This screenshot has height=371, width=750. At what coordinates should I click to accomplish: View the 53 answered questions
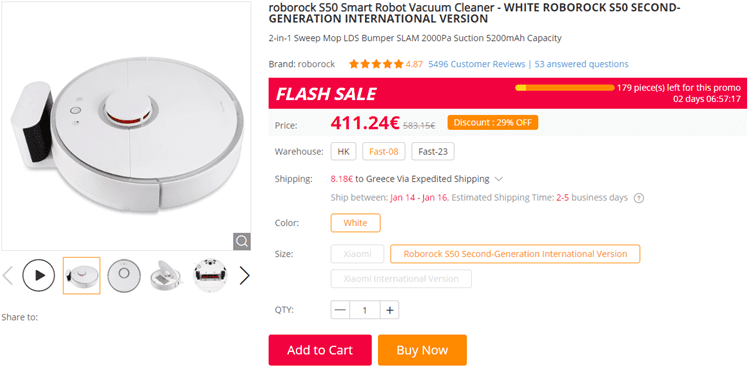(x=582, y=64)
